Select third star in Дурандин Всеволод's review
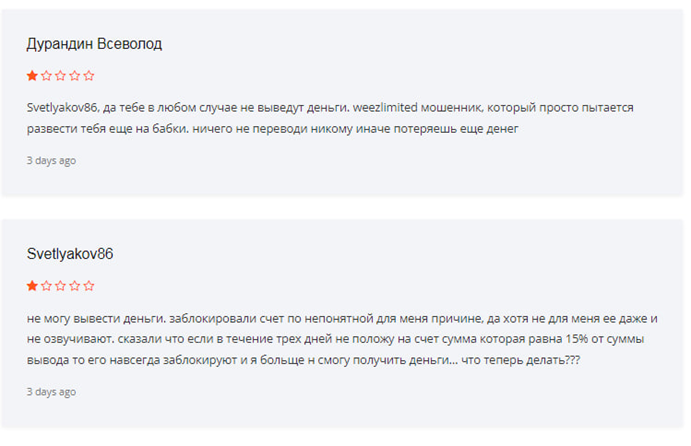This screenshot has width=691, height=446. [x=61, y=75]
